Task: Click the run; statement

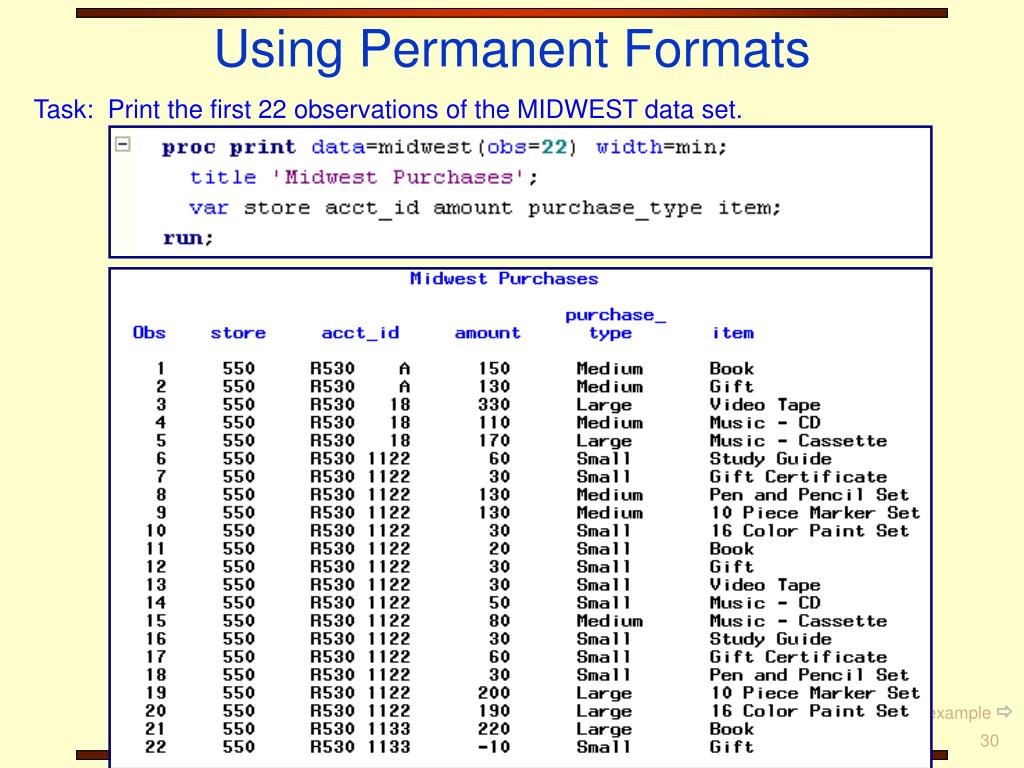Action: coord(188,238)
